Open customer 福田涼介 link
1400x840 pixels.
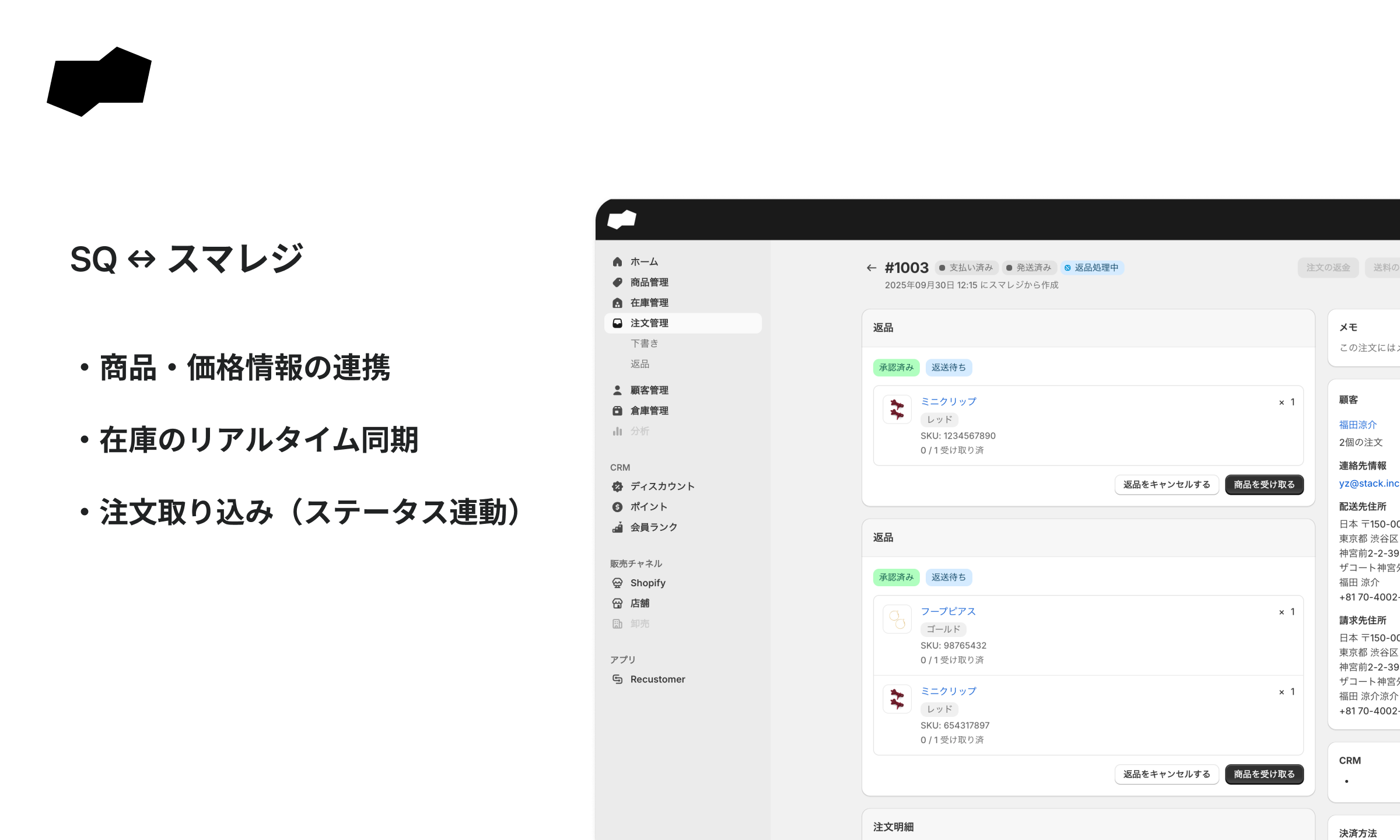pyautogui.click(x=1357, y=425)
